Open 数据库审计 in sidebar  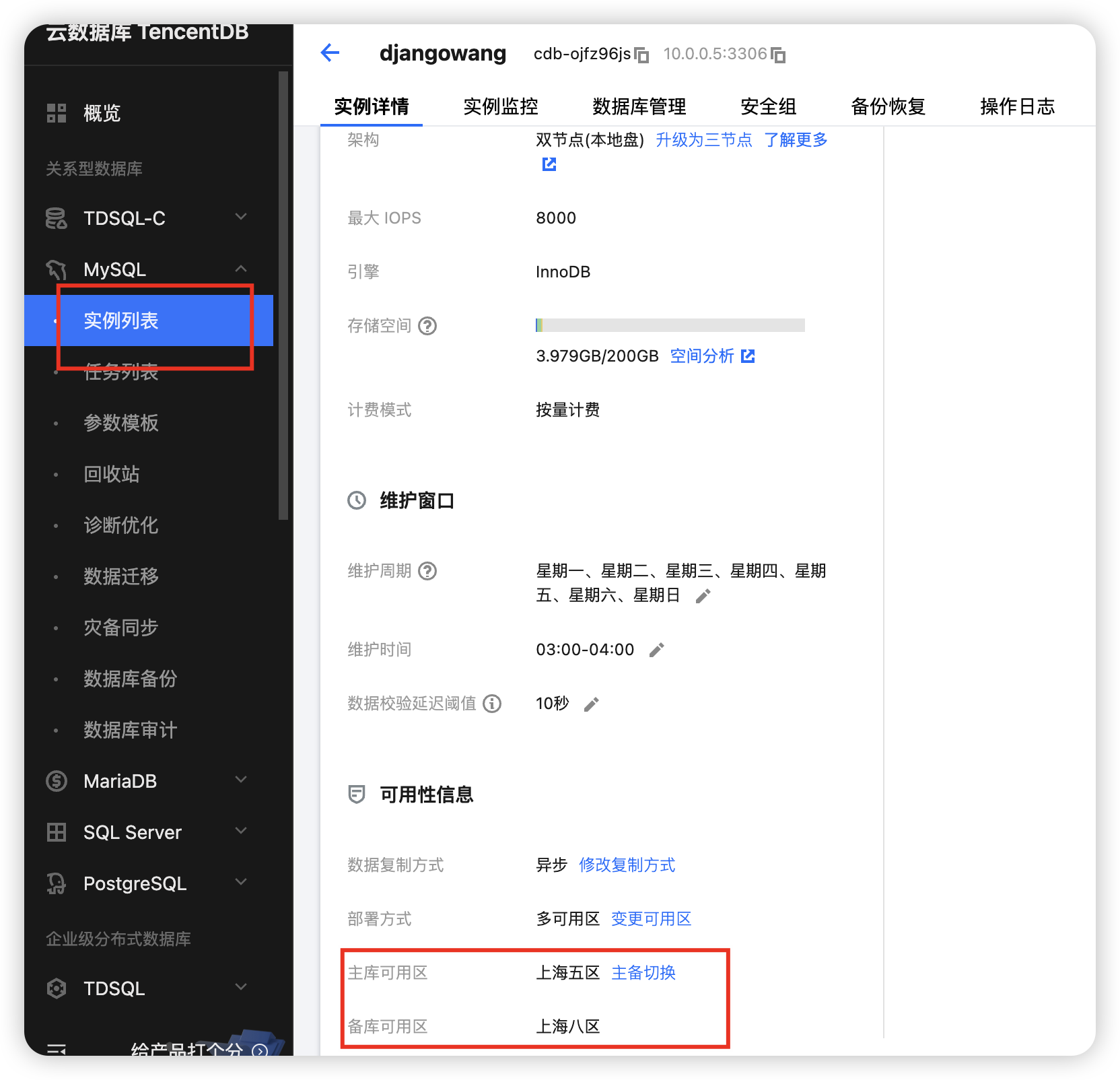(x=131, y=730)
